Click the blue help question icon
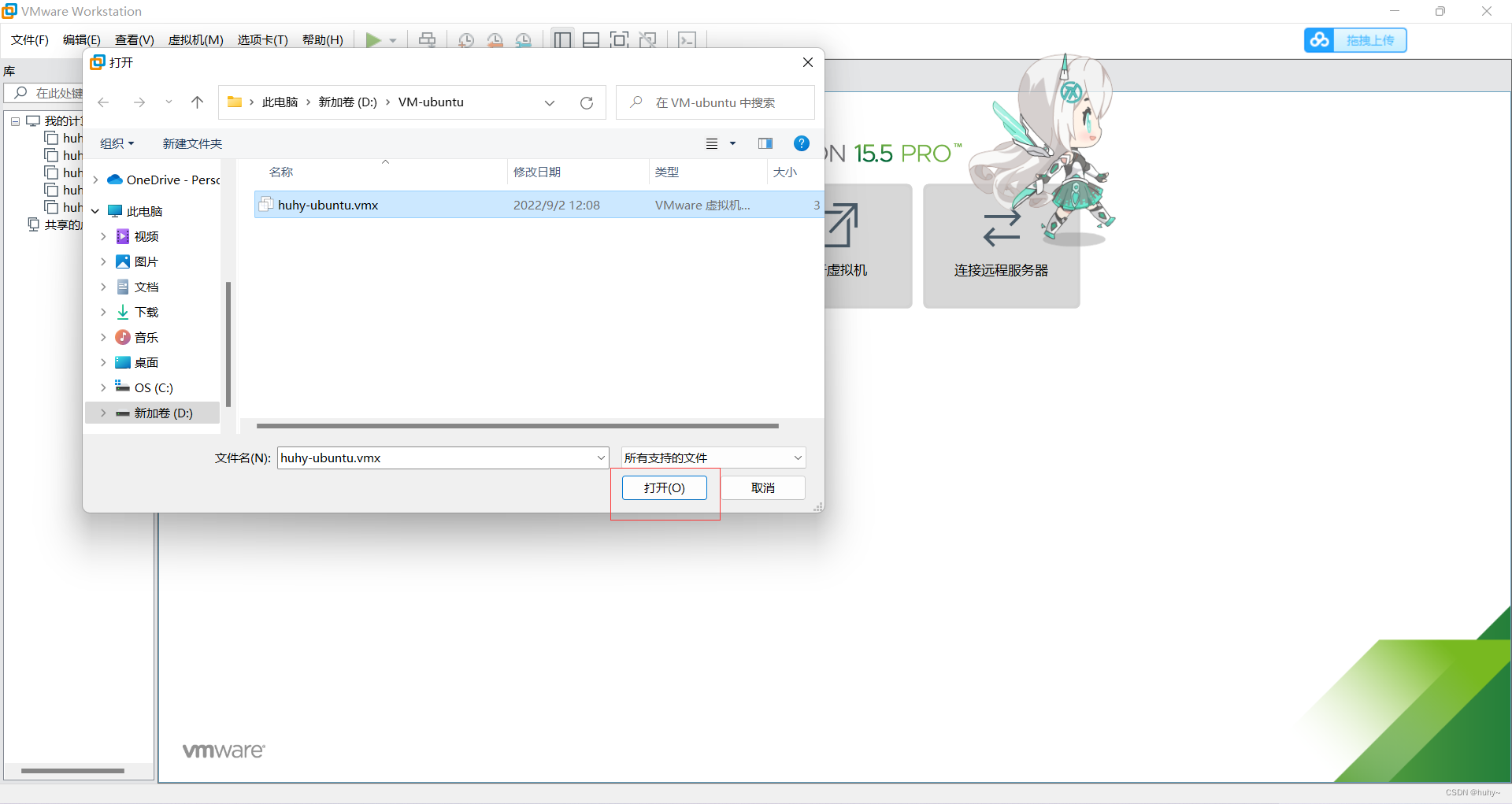 pos(802,143)
